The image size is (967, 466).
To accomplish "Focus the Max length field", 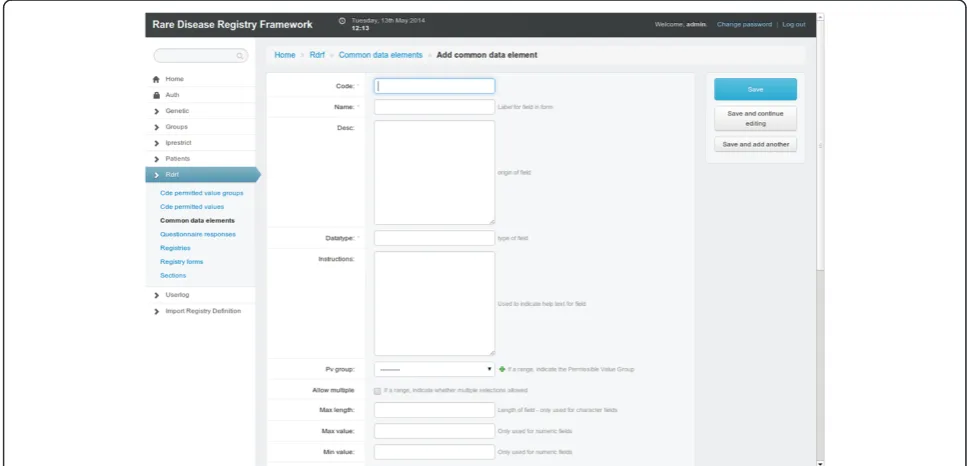I will click(x=434, y=410).
